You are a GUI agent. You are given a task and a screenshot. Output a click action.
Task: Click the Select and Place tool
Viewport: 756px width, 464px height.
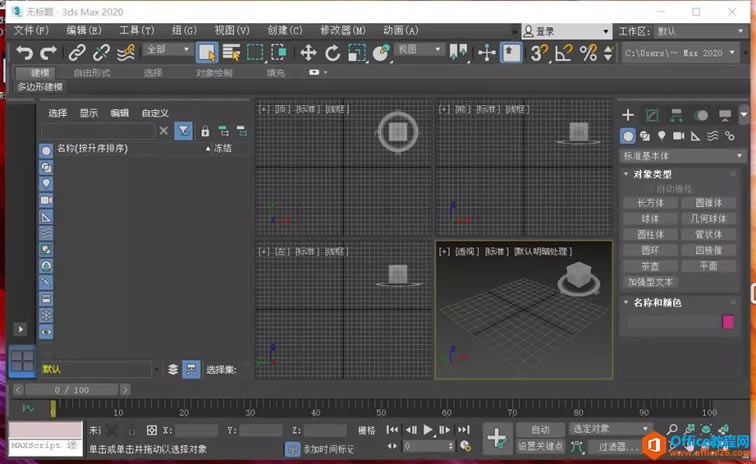381,52
